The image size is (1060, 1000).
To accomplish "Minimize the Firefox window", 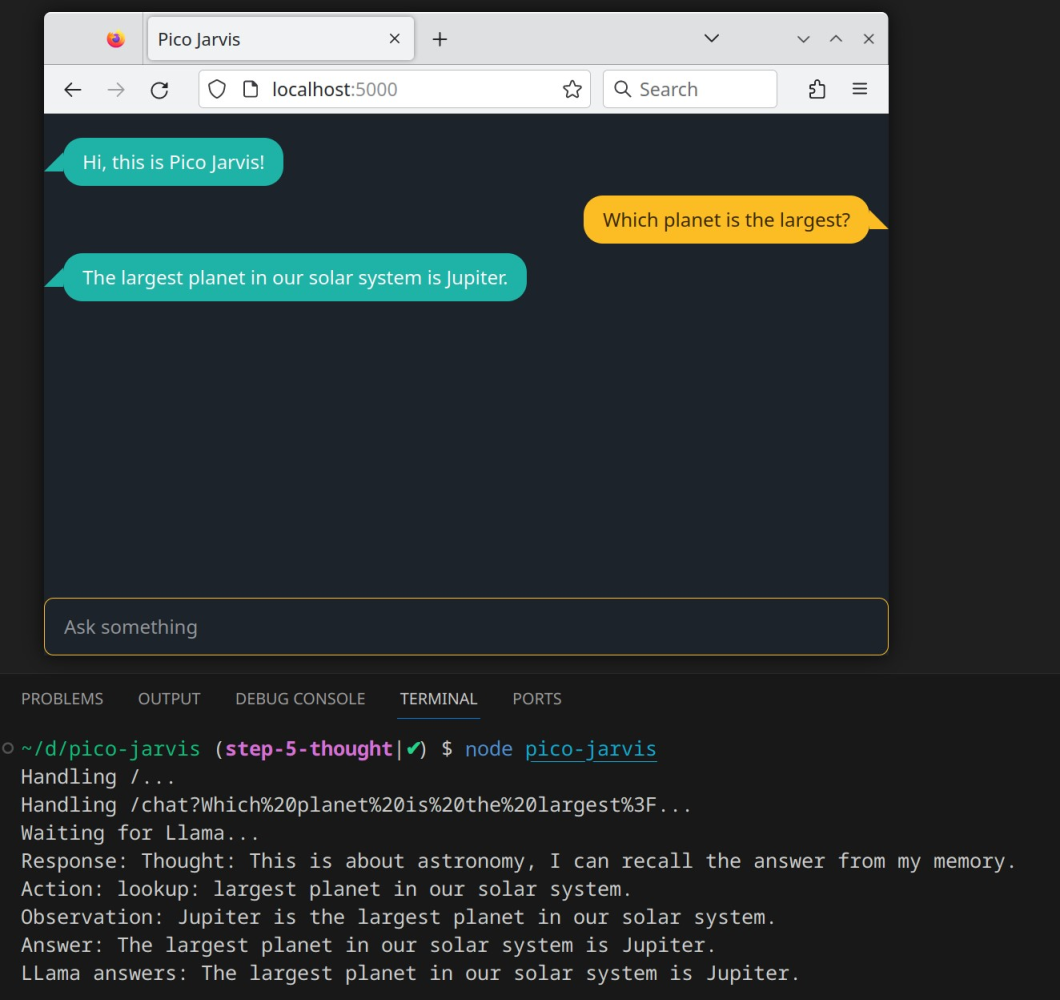I will [x=803, y=39].
